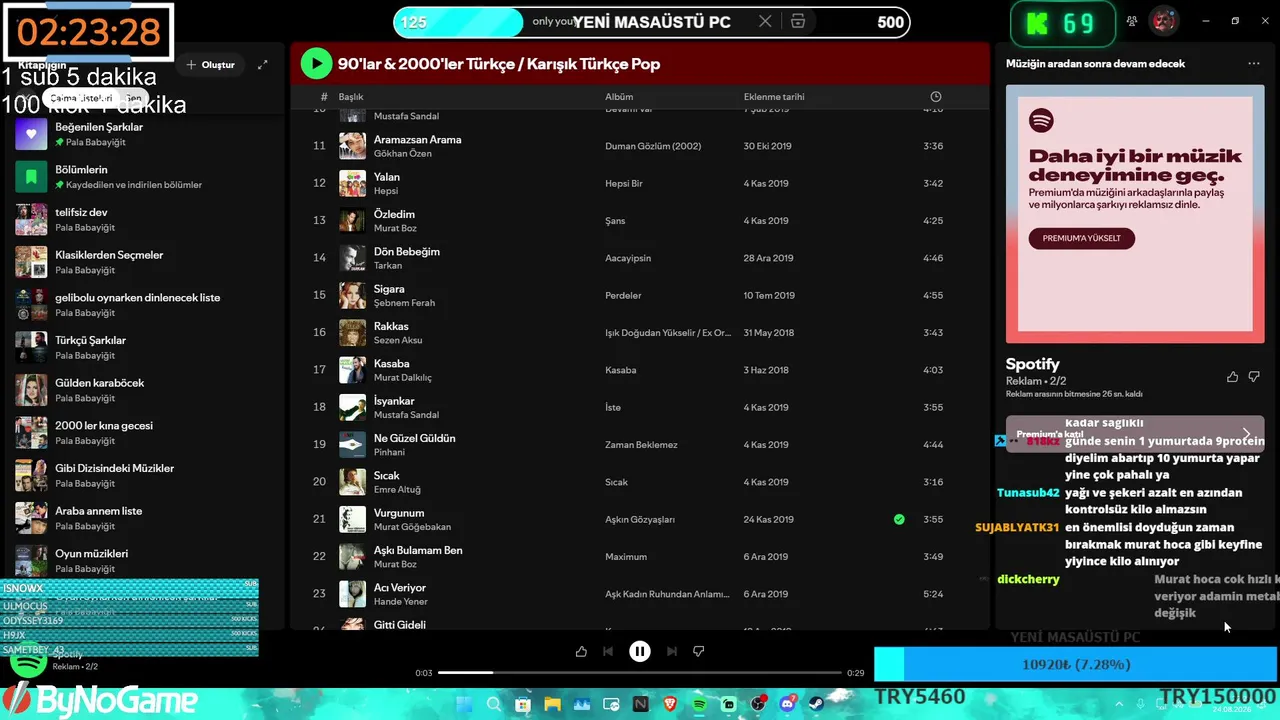This screenshot has width=1280, height=720.
Task: Select the track Rakkas
Action: (638, 333)
